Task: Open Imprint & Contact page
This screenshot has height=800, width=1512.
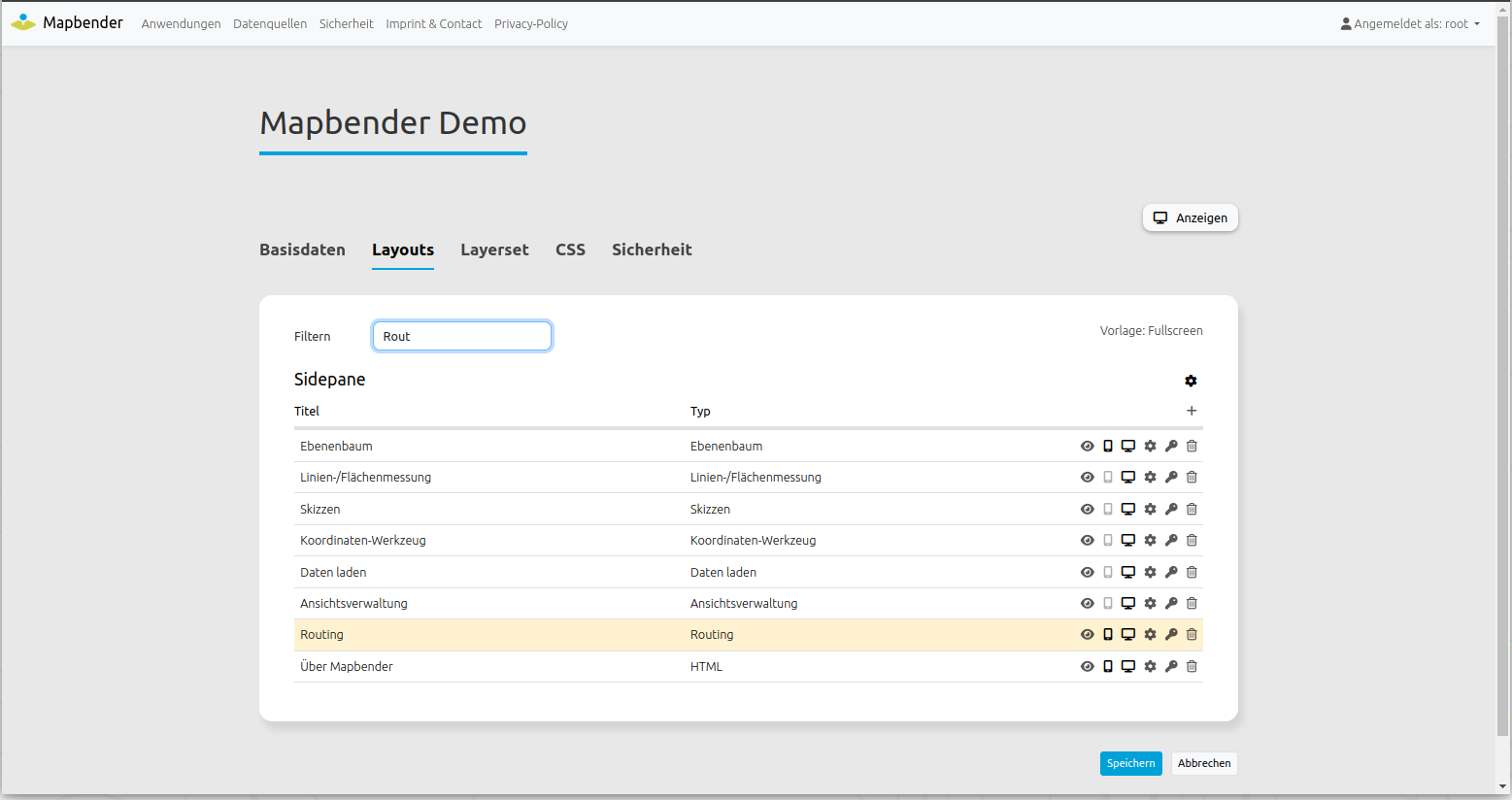Action: pos(433,23)
